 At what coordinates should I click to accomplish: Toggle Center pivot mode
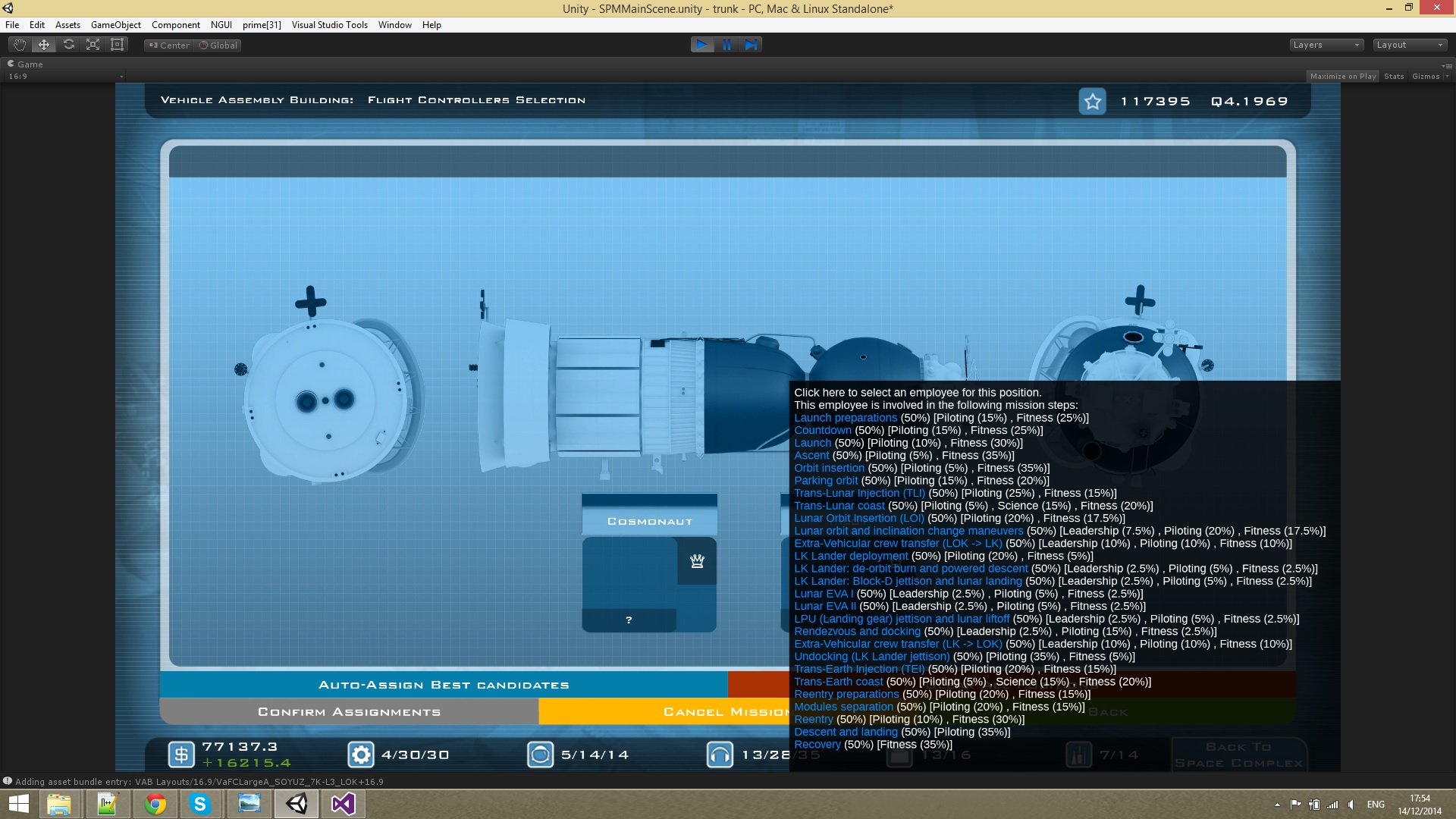tap(169, 45)
